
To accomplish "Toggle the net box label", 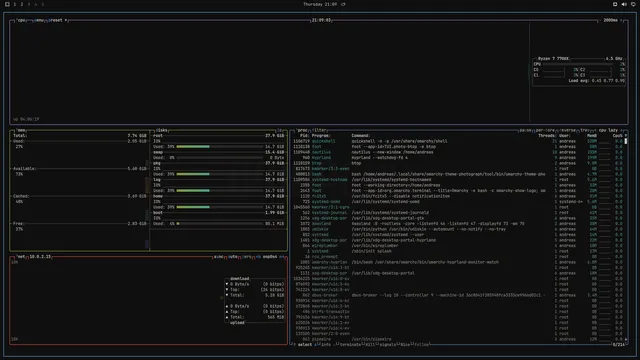I will [20, 257].
